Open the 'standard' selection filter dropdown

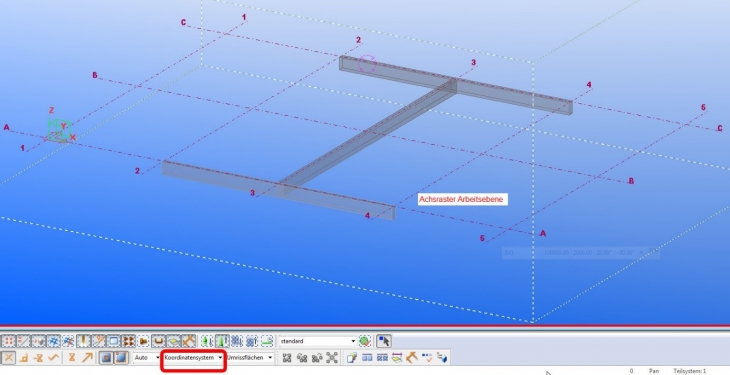[x=318, y=341]
